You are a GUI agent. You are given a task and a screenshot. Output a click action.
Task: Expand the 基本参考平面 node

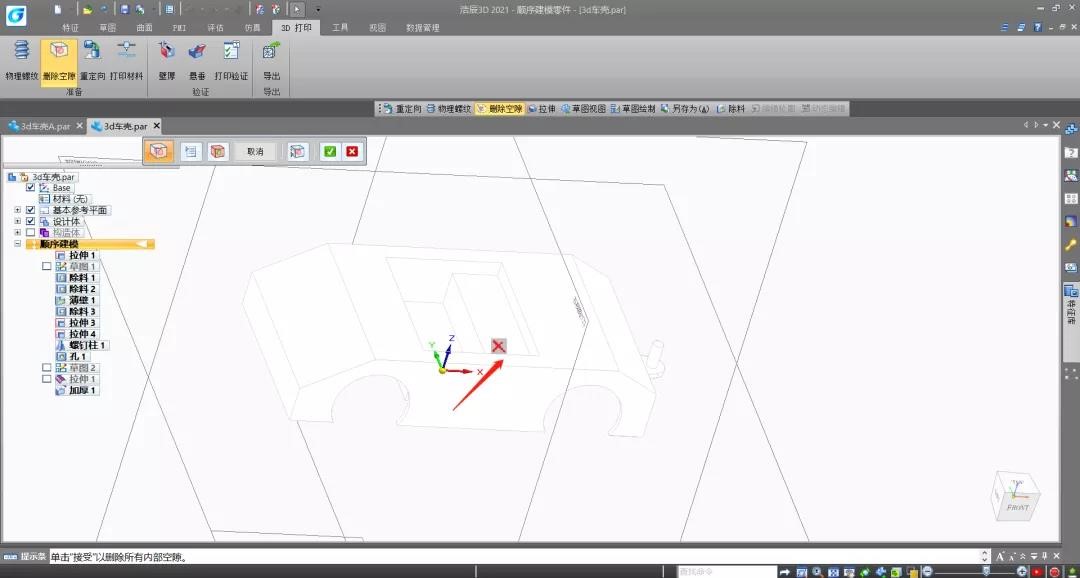[18, 210]
